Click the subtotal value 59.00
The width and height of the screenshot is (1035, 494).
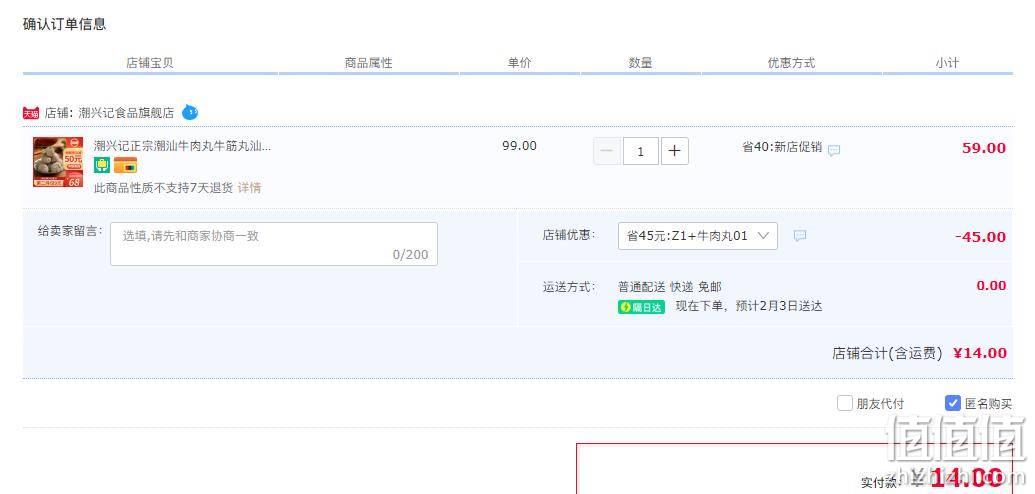tap(984, 148)
